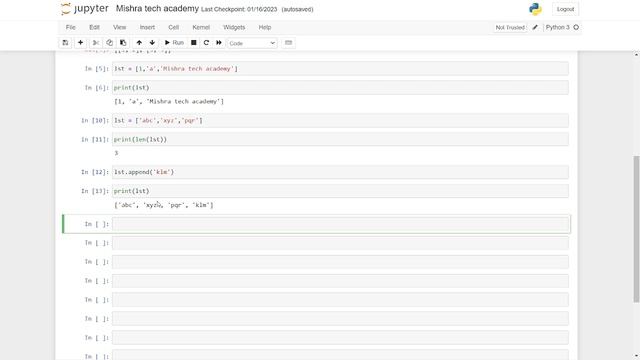Screen dimensions: 640x360
Task: Click the Jupyter logo
Action: (85, 9)
